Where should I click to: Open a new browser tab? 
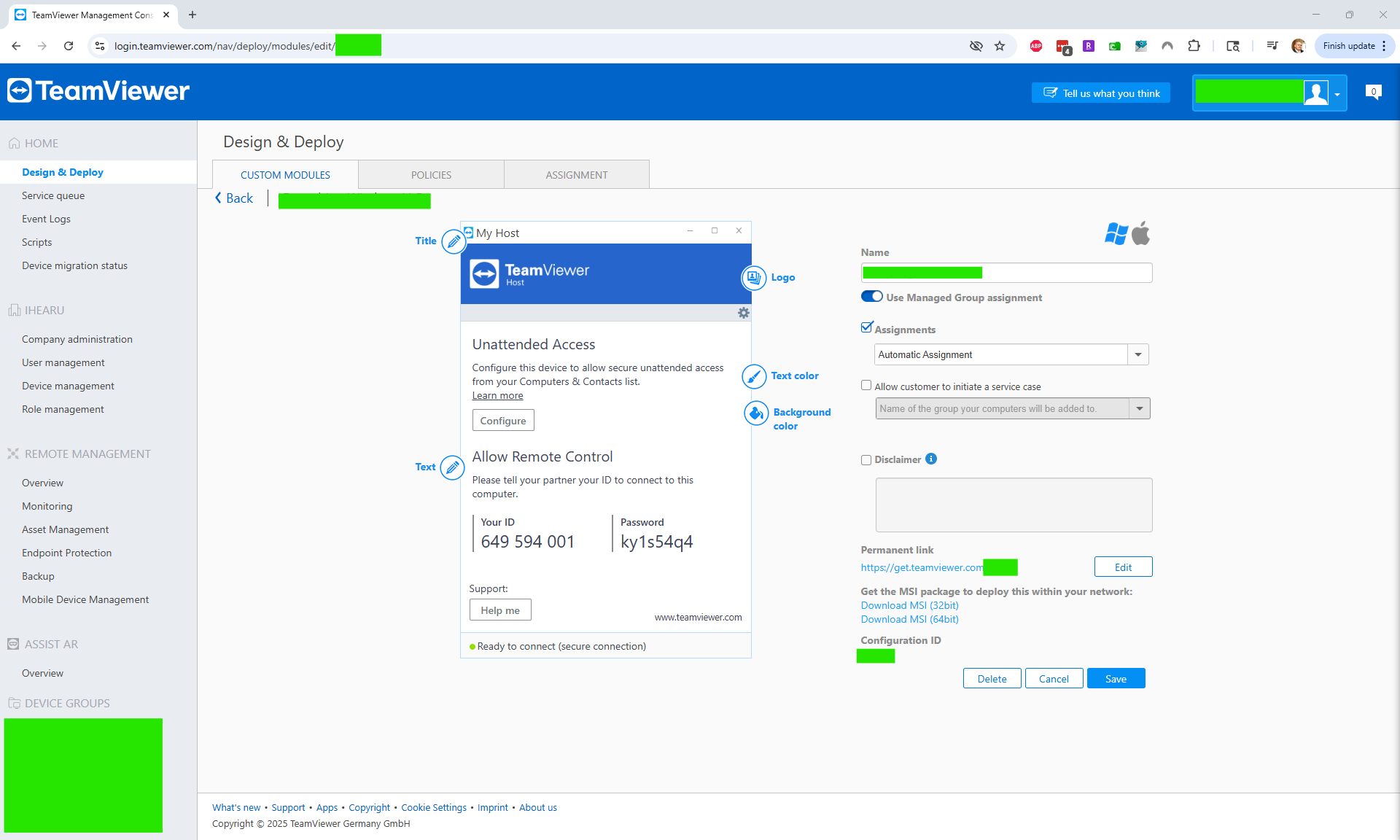tap(192, 15)
